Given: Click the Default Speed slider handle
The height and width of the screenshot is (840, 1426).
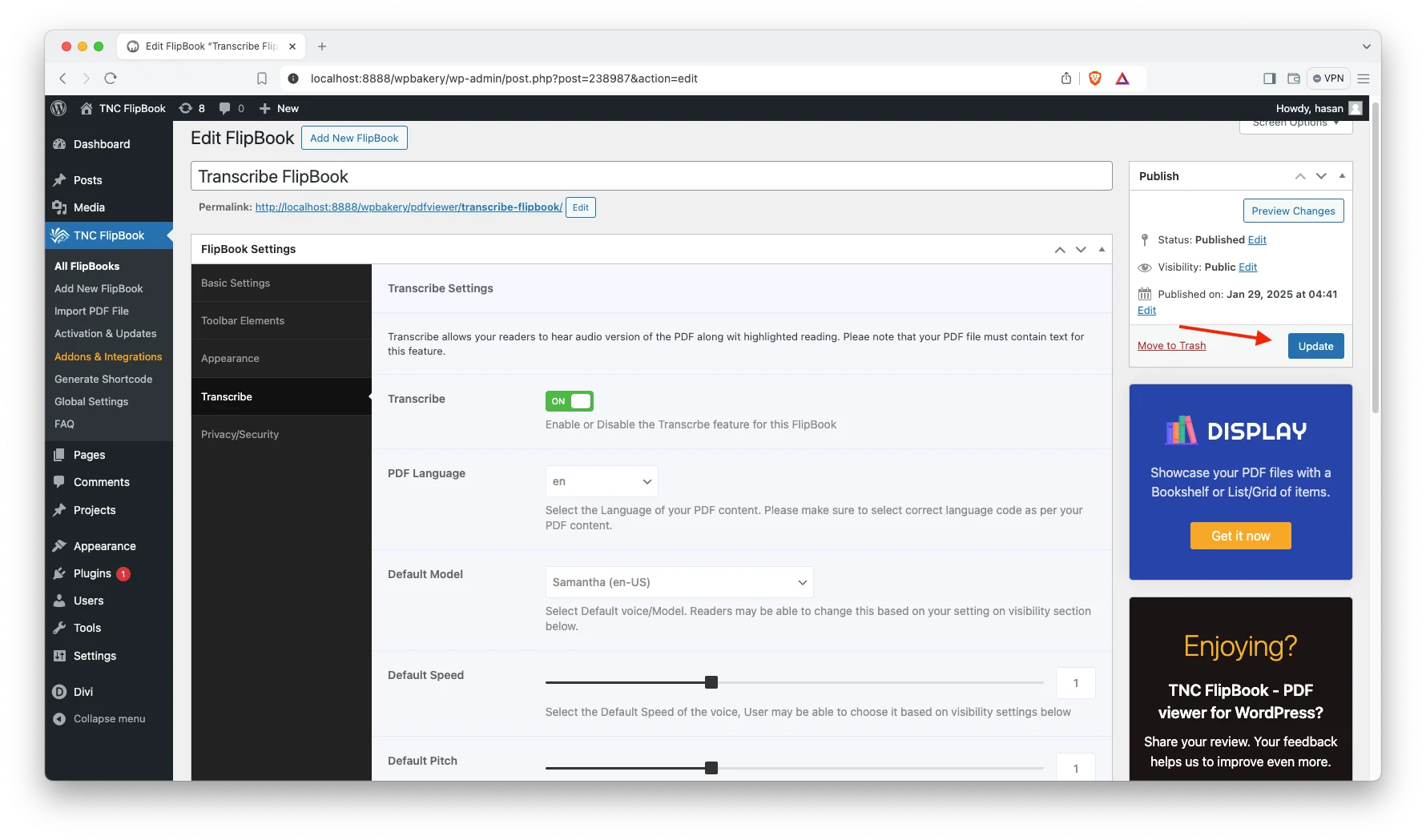Looking at the screenshot, I should pos(711,682).
